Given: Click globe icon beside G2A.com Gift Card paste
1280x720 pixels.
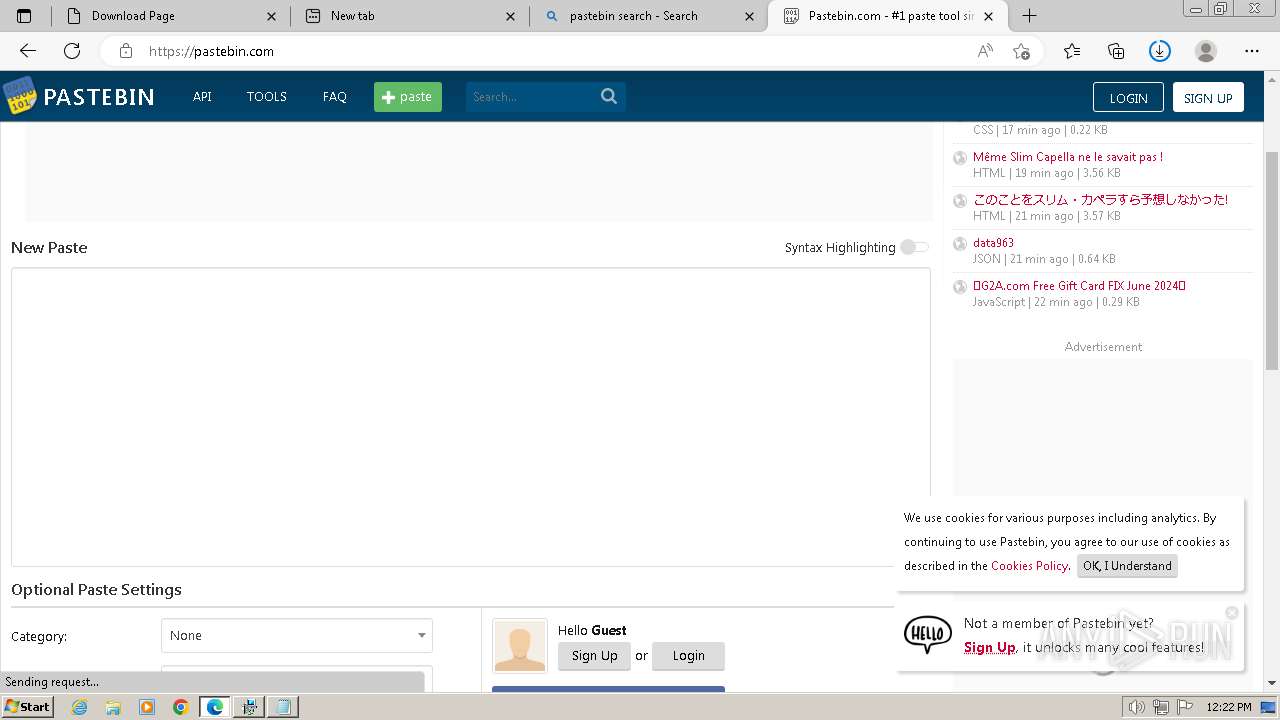Looking at the screenshot, I should click(960, 287).
